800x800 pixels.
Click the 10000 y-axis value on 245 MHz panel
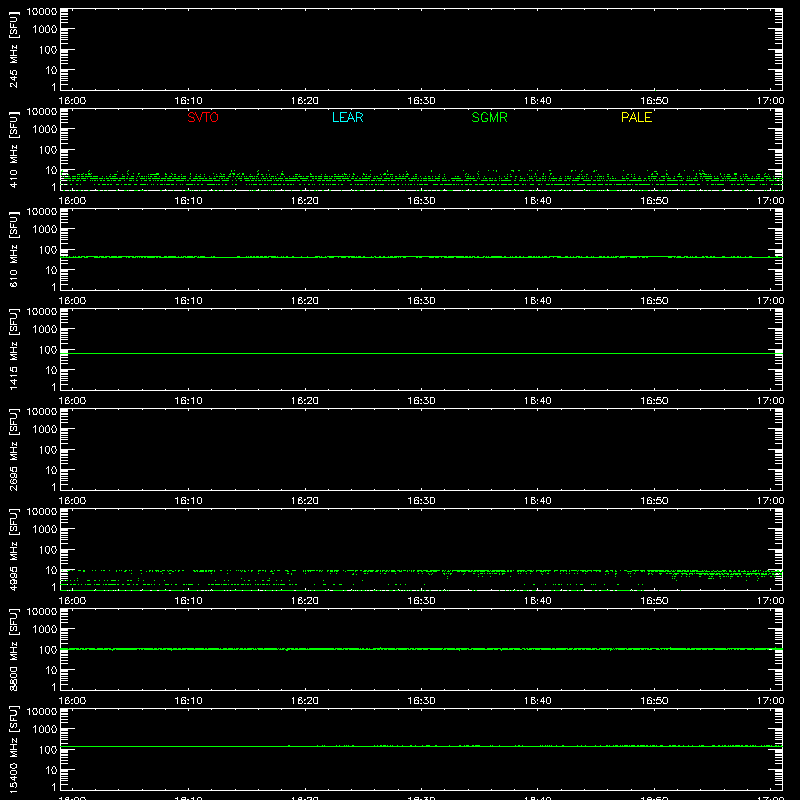coord(42,12)
